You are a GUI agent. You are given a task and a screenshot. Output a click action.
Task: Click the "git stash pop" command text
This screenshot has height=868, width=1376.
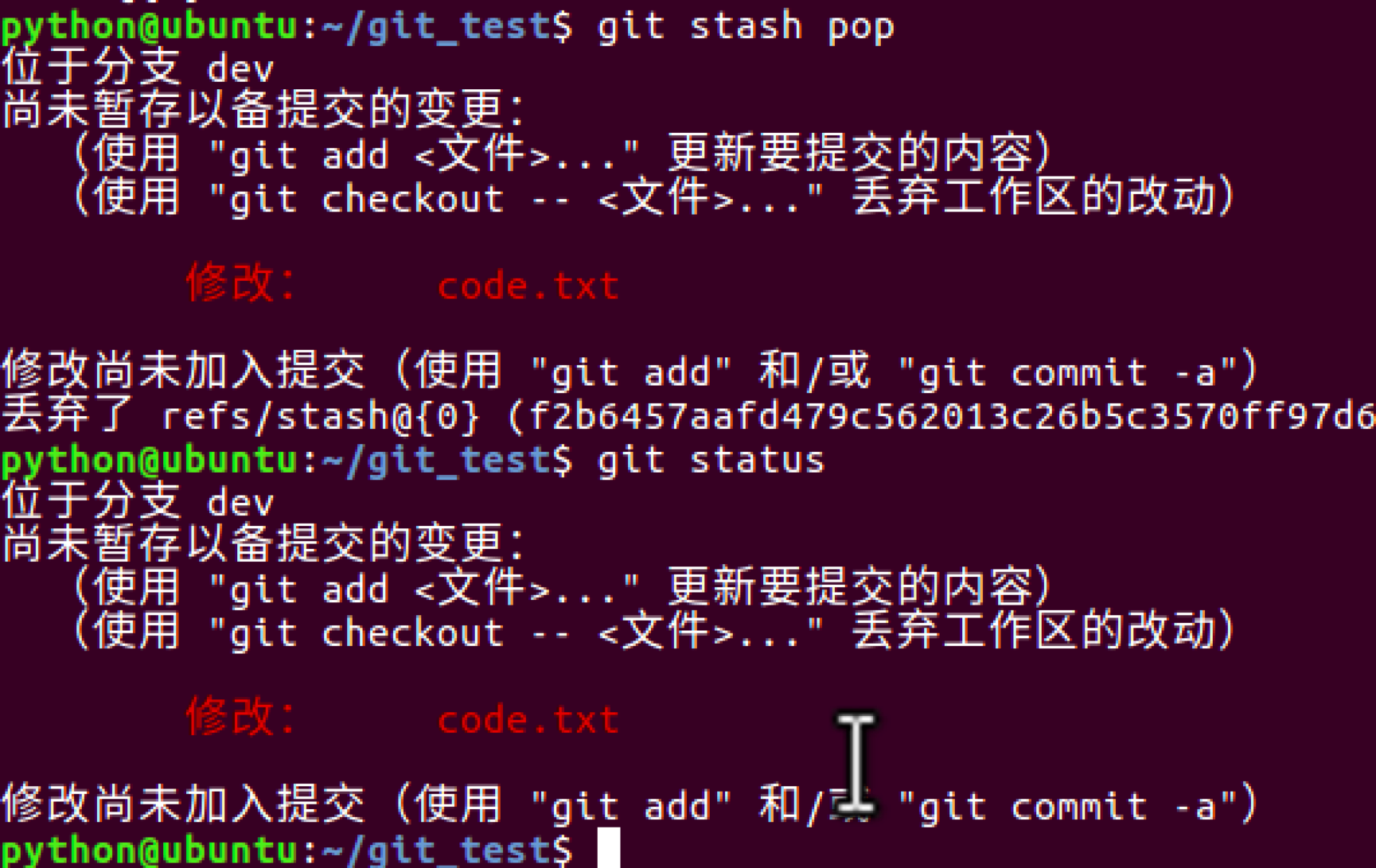(x=746, y=26)
